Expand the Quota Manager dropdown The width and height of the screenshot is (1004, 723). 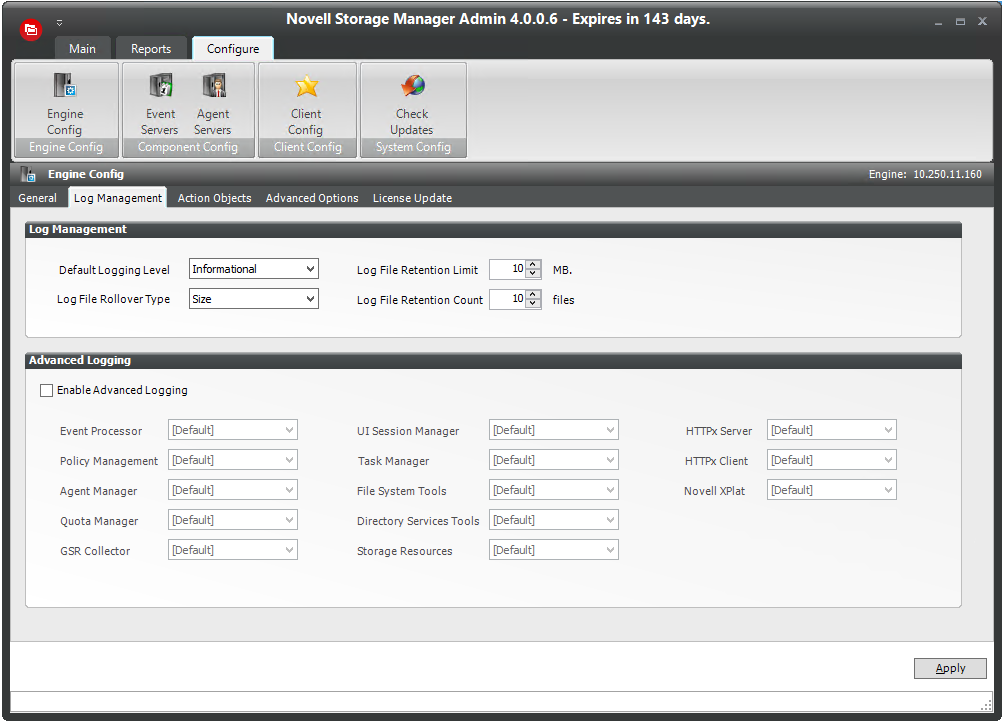coord(232,520)
